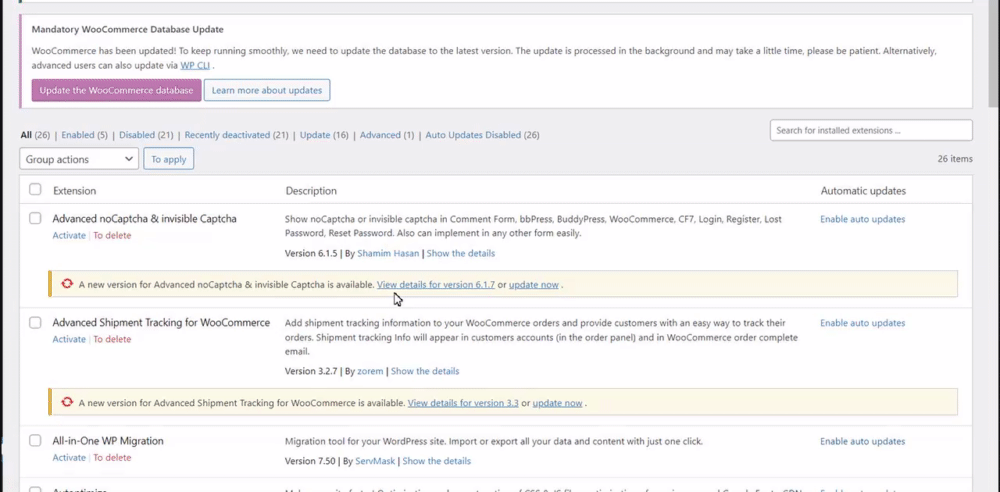This screenshot has width=1000, height=492.
Task: View details for version 3.3
Action: point(463,403)
